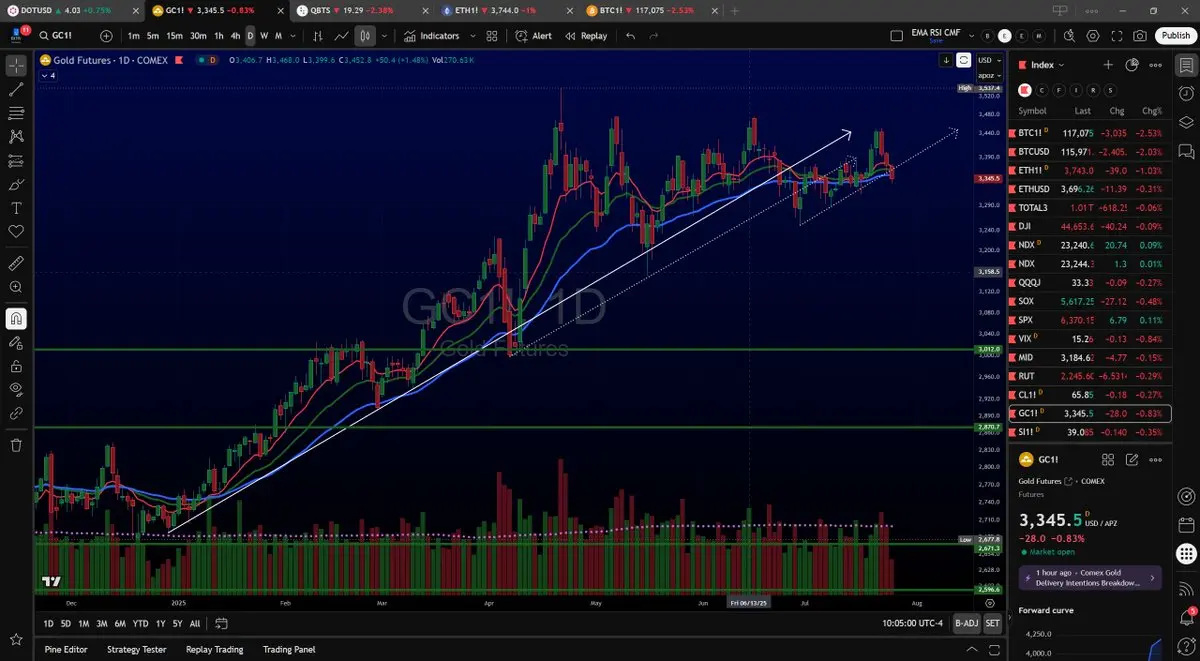Open the heart icons tool
The width and height of the screenshot is (1200, 661).
pyautogui.click(x=16, y=232)
